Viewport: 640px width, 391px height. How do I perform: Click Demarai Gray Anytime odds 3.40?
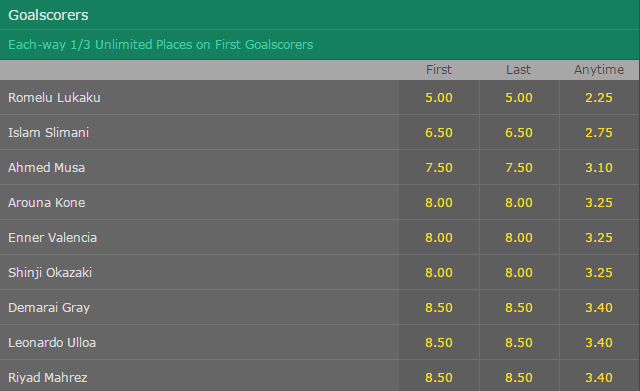point(599,307)
